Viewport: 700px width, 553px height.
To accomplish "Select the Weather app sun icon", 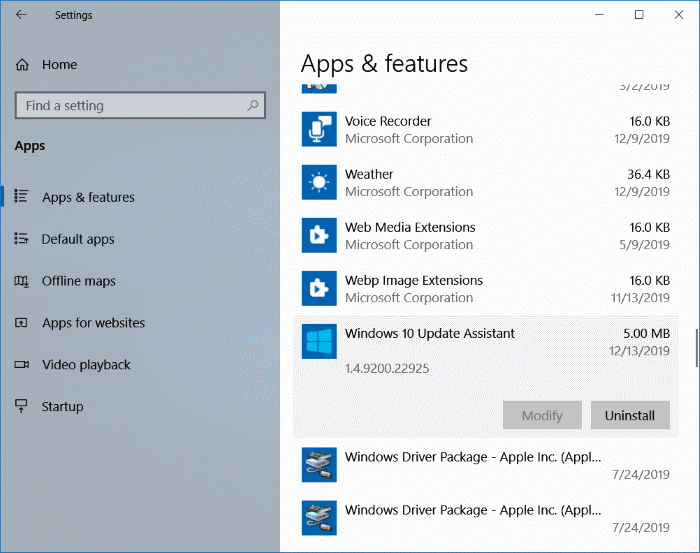I will tap(319, 182).
